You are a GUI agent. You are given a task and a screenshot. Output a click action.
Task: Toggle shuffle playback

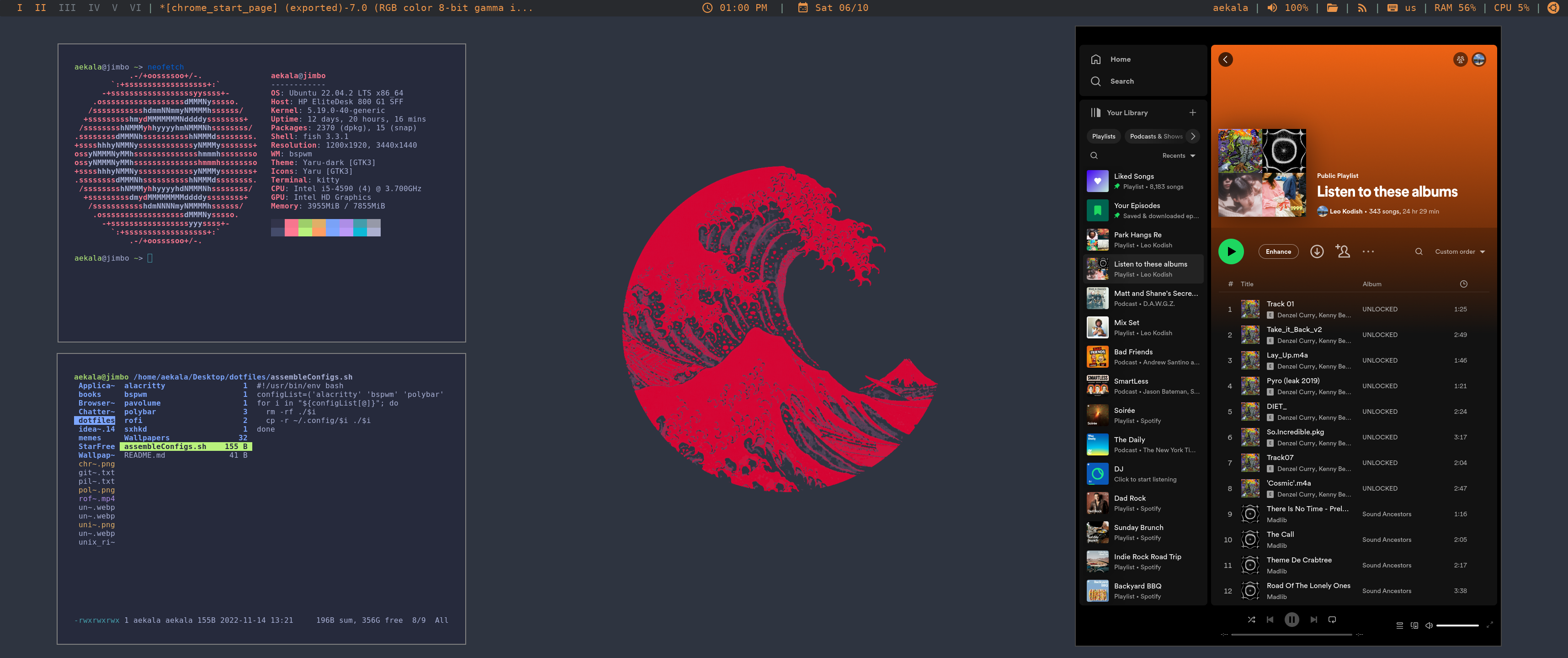[x=1251, y=620]
